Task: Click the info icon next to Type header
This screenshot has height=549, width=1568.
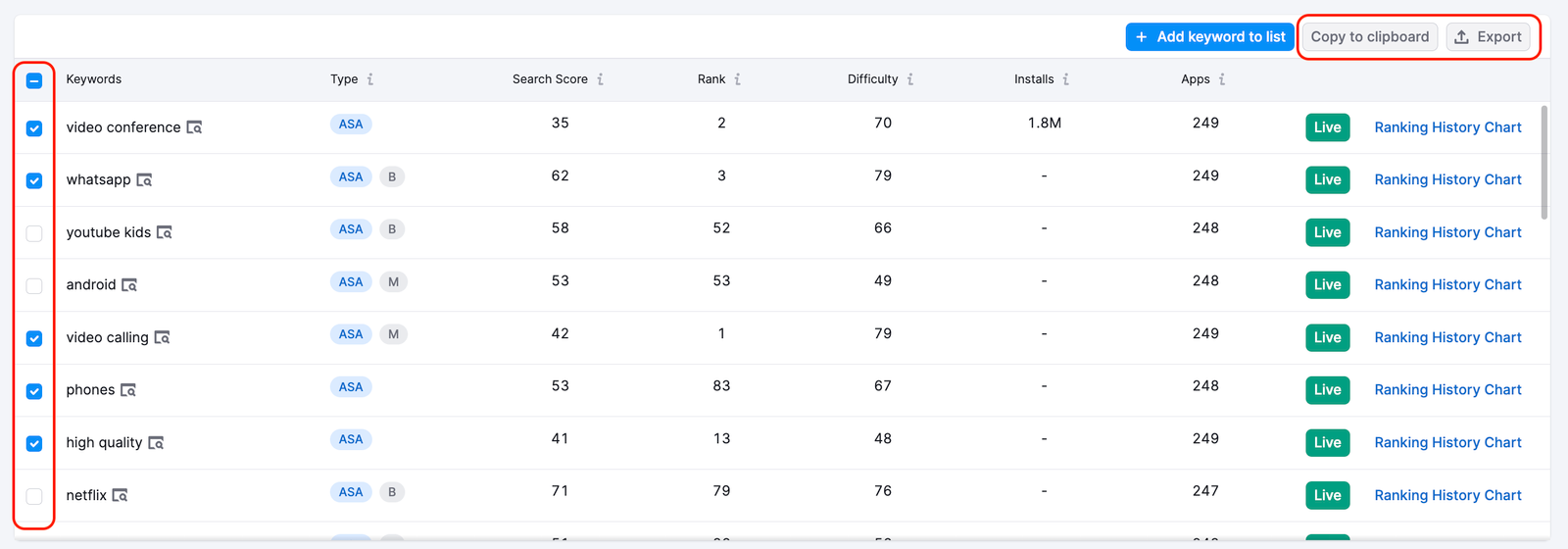Action: (x=370, y=79)
